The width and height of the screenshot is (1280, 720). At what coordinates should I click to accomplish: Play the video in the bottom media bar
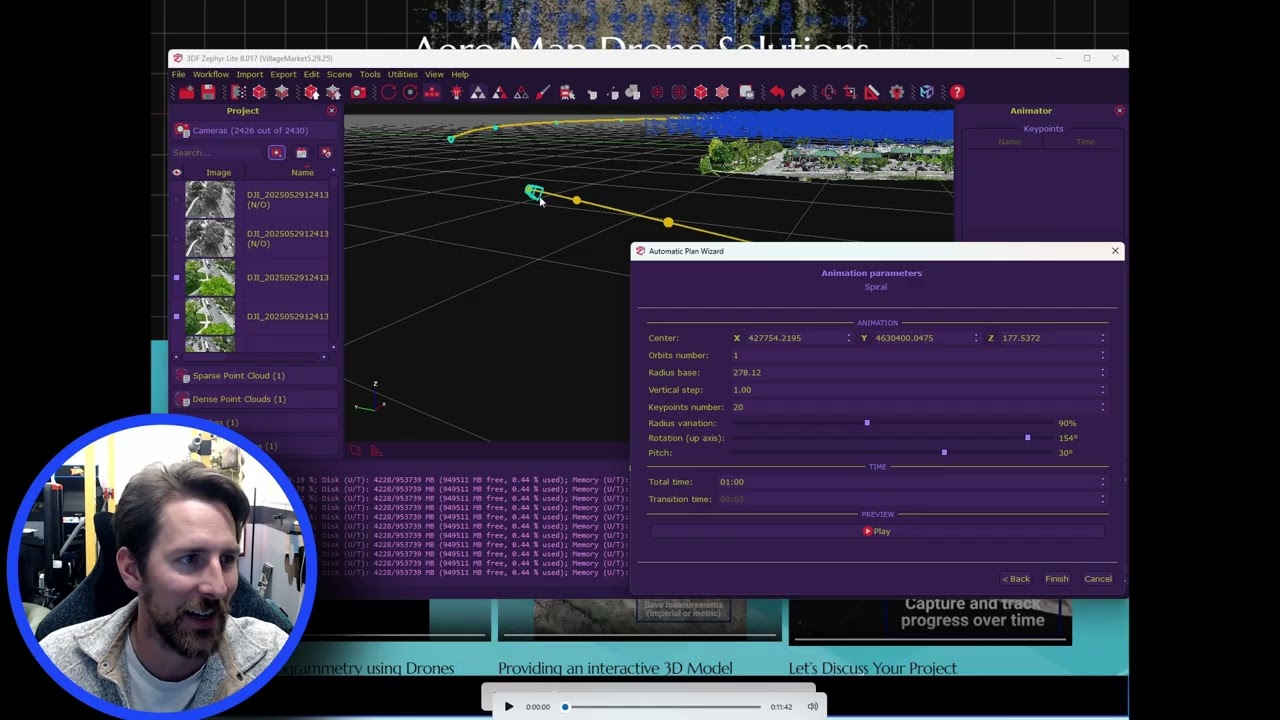coord(508,707)
